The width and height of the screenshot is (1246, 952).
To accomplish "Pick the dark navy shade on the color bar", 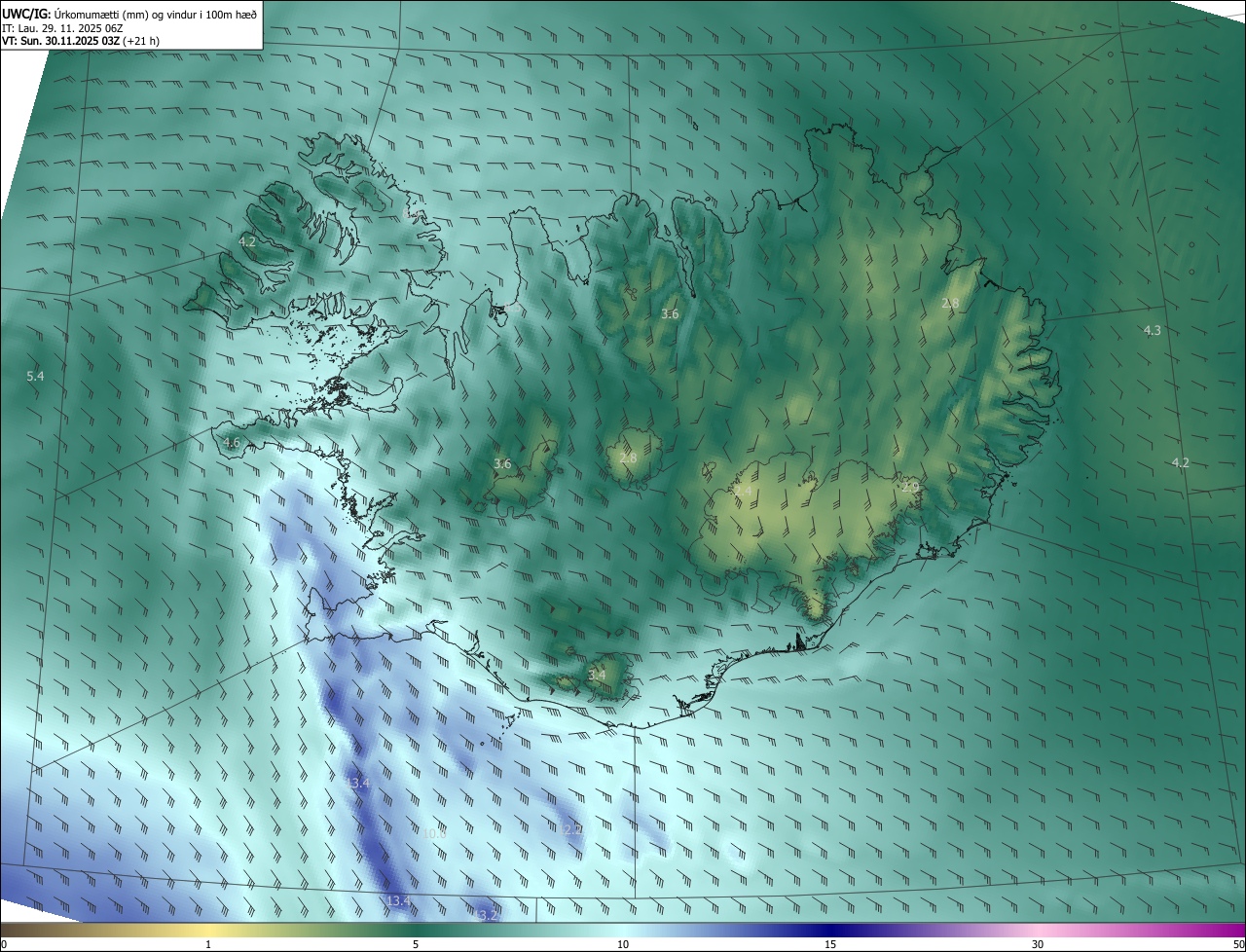I will tap(830, 930).
